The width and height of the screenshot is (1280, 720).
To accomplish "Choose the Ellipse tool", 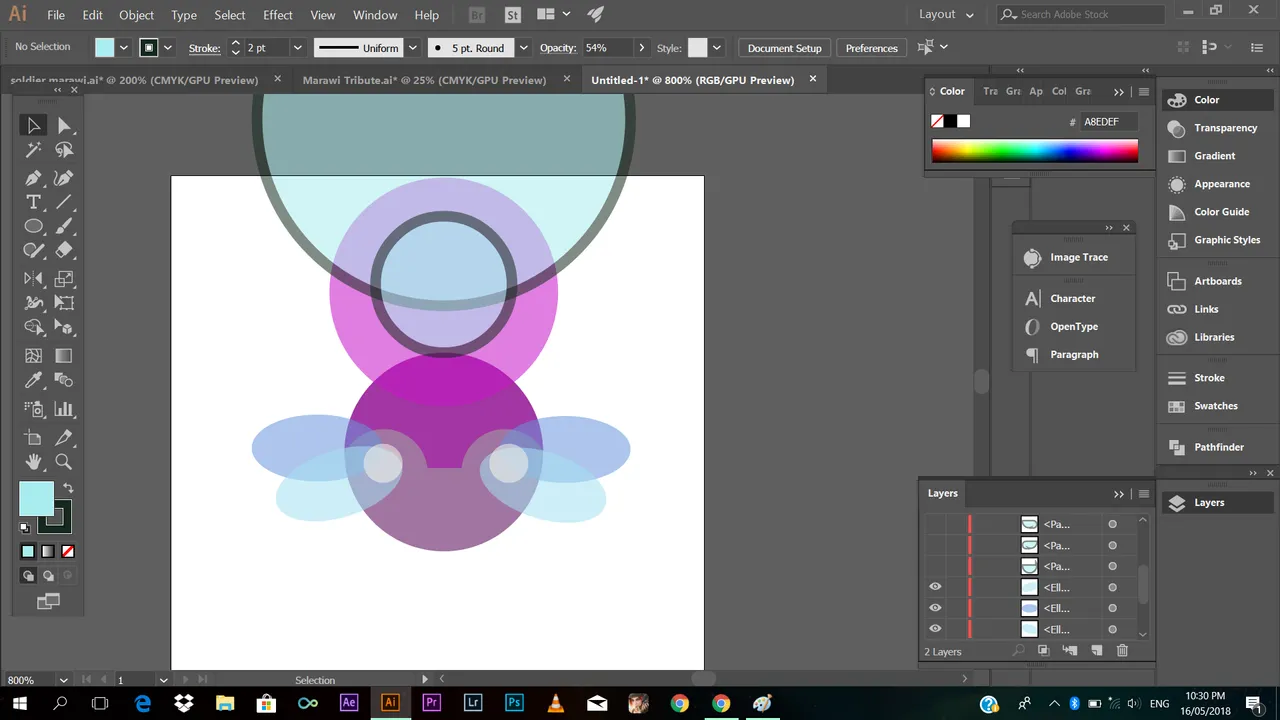I will [x=33, y=226].
